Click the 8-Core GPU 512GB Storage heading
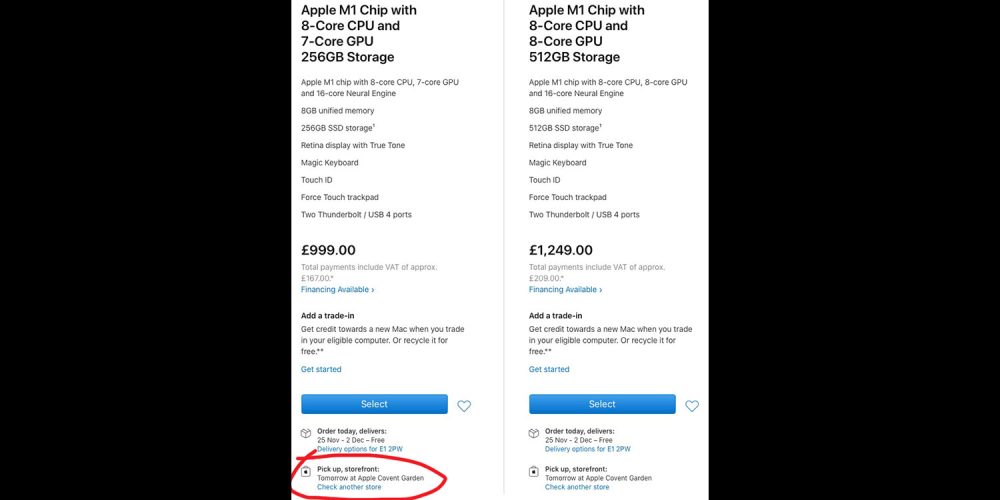This screenshot has width=1000, height=500. point(586,33)
